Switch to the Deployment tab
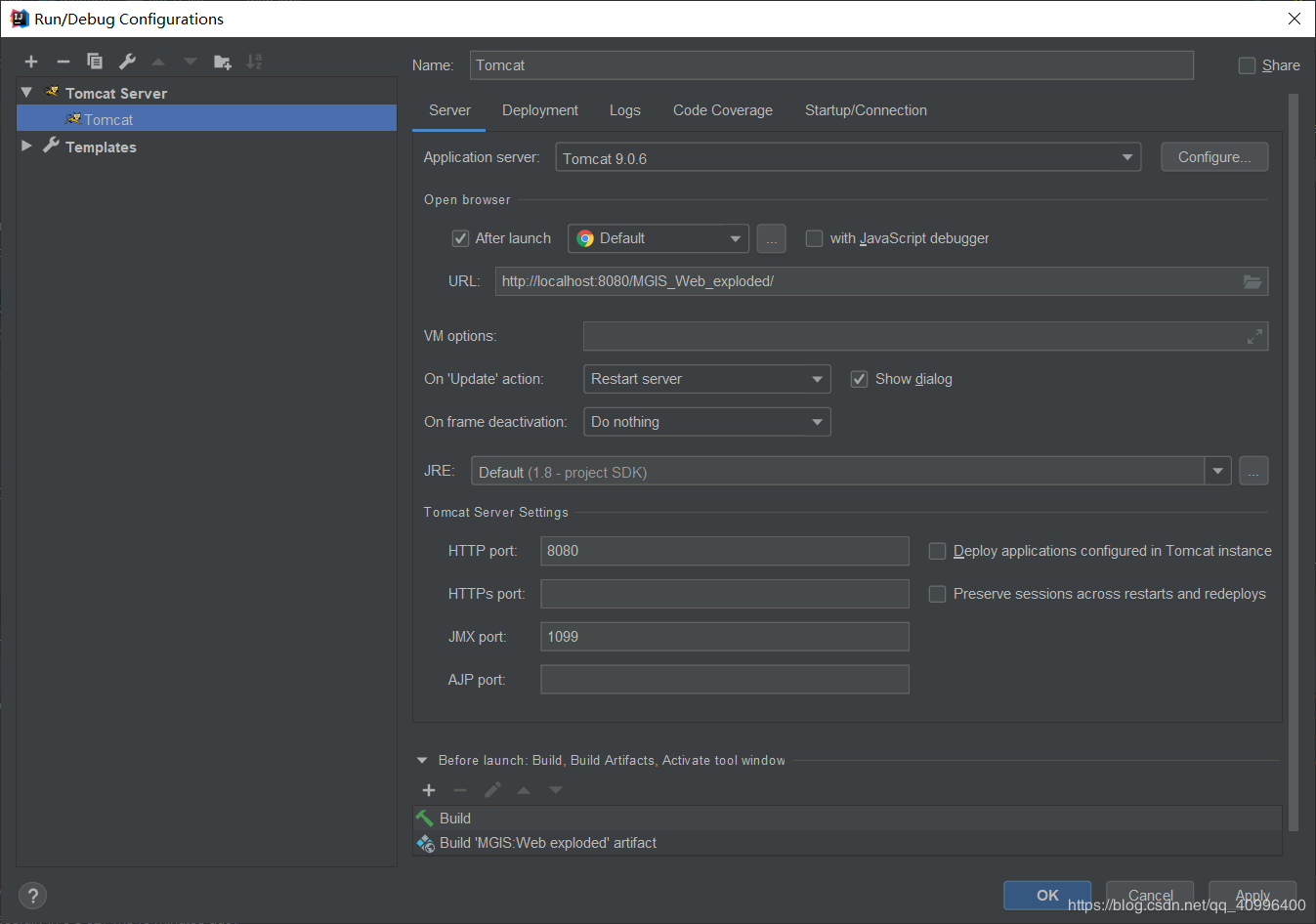The width and height of the screenshot is (1316, 924). click(540, 110)
